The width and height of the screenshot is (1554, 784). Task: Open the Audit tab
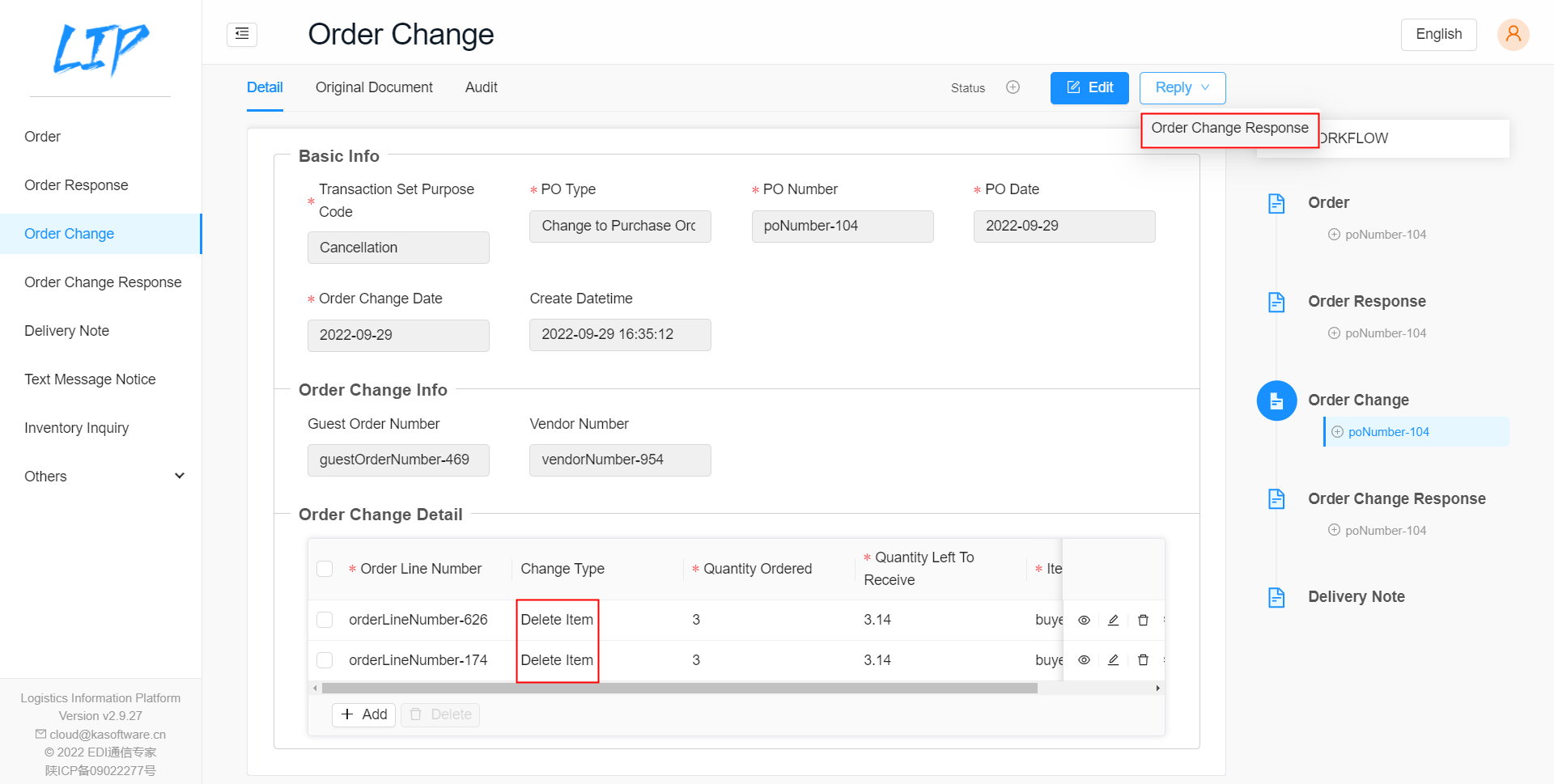(481, 87)
